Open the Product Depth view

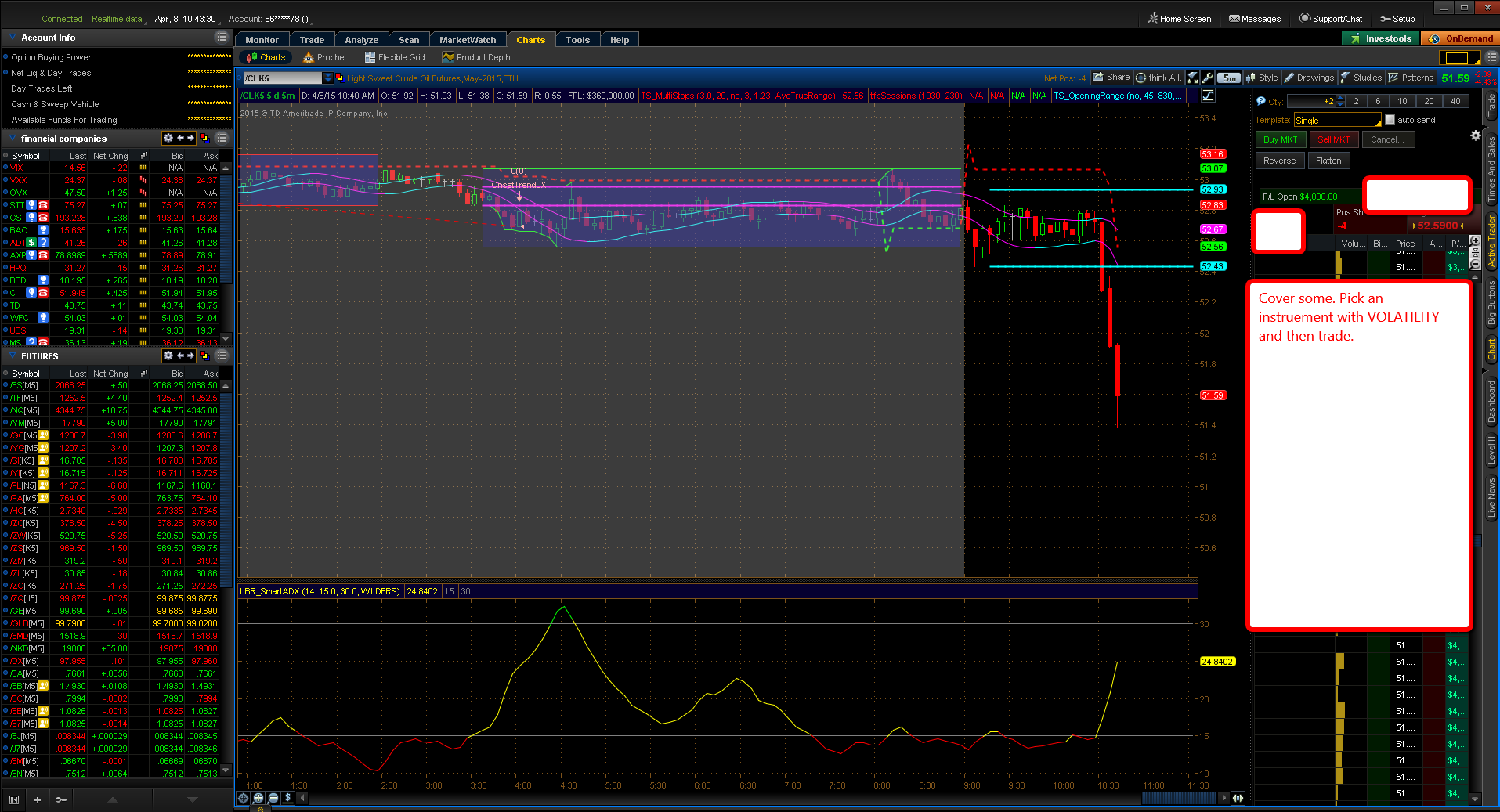tap(476, 57)
